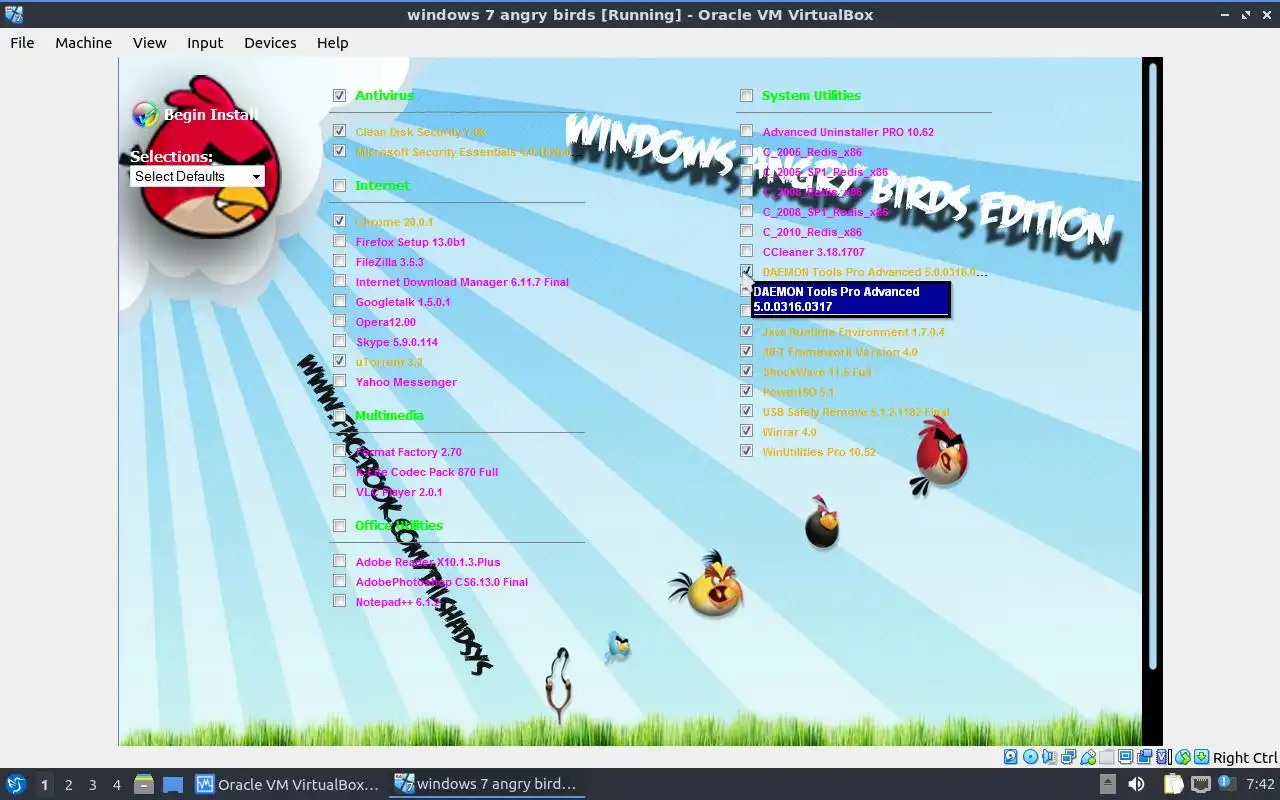1280x800 pixels.
Task: Click the shared folders indicator in VirtualBox status bar
Action: pyautogui.click(x=1107, y=757)
